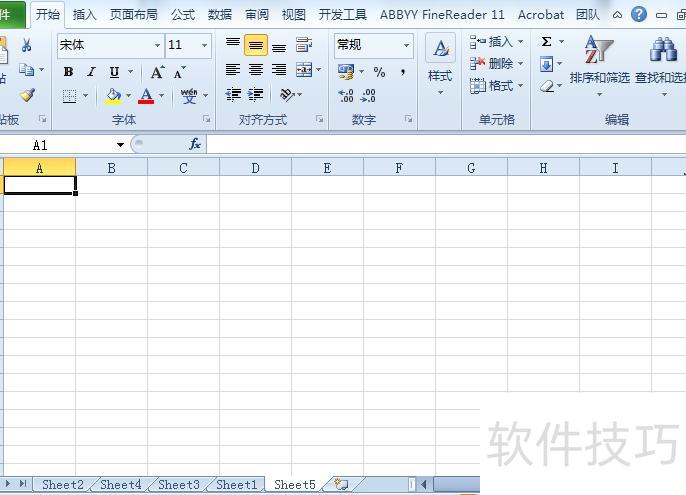
Task: Increase decimal places icon
Action: tap(346, 95)
